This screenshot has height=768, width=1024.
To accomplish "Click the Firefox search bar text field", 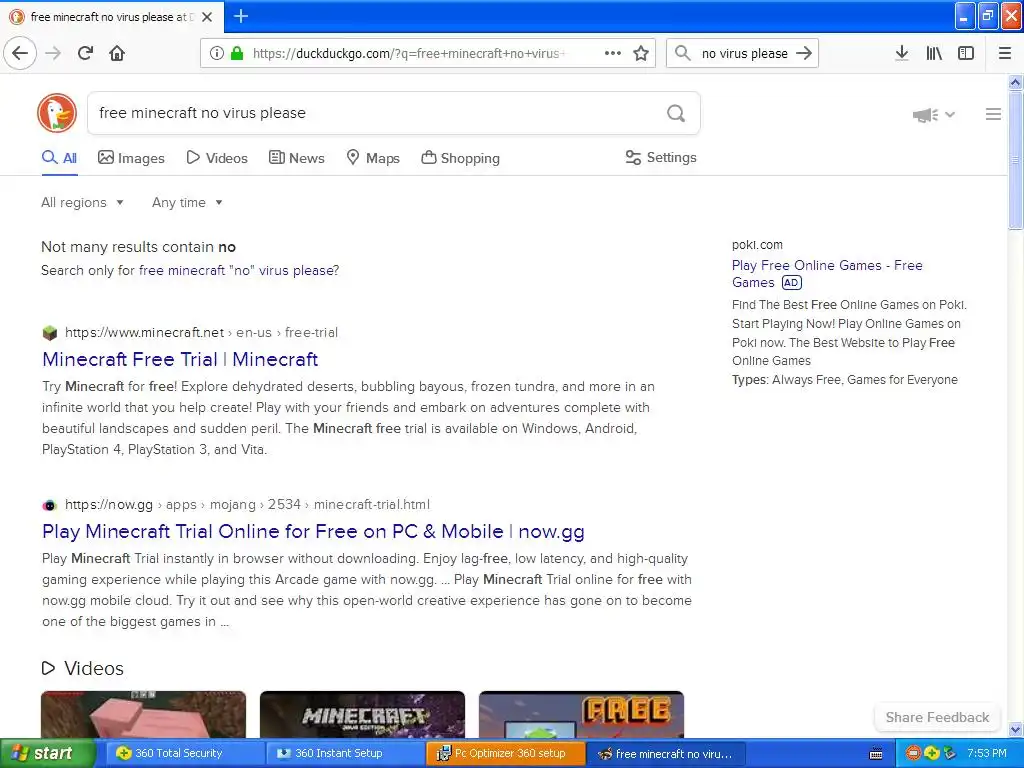I will (x=744, y=53).
